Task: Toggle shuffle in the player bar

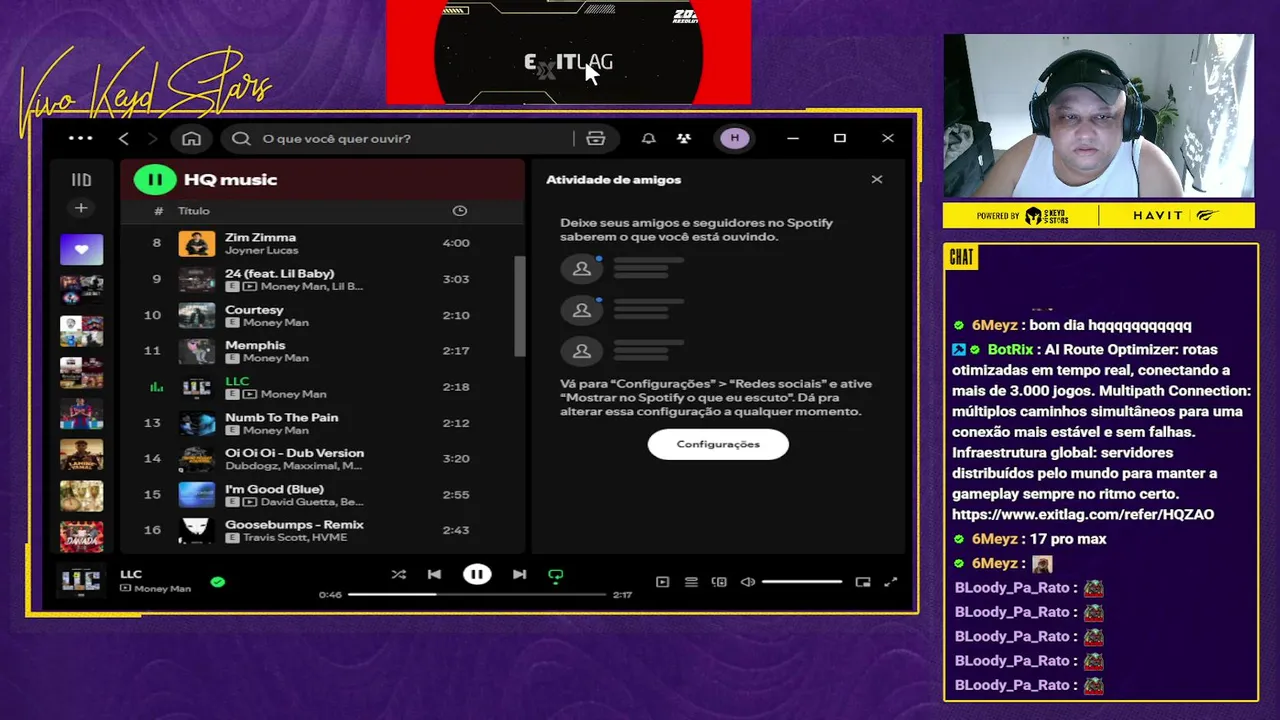Action: 399,574
